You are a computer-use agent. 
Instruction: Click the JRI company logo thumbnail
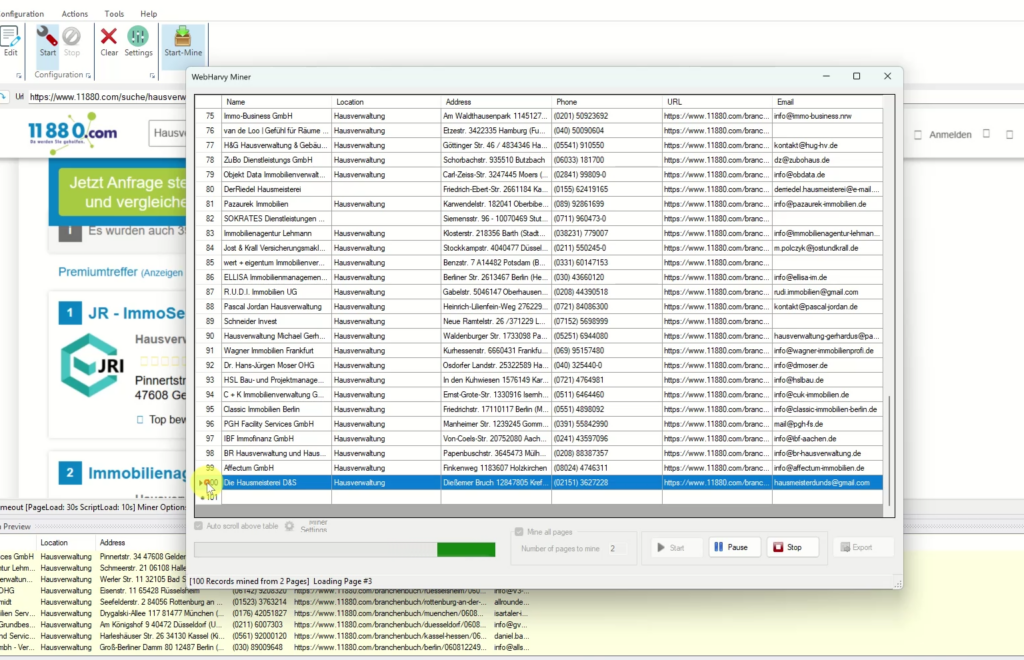pos(92,366)
